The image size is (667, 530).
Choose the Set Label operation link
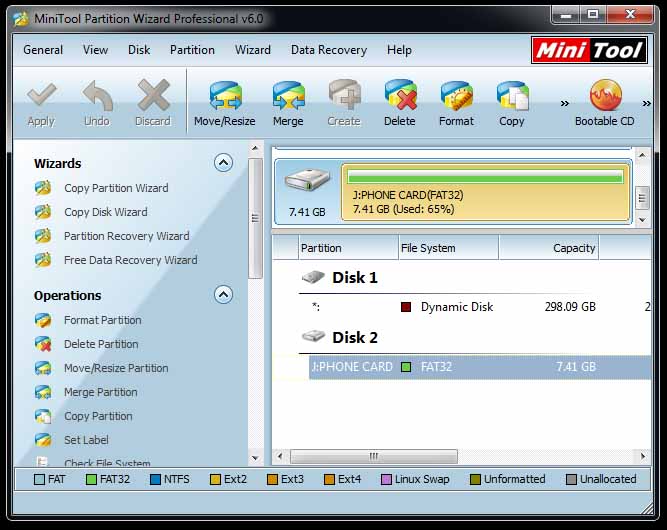[x=86, y=440]
